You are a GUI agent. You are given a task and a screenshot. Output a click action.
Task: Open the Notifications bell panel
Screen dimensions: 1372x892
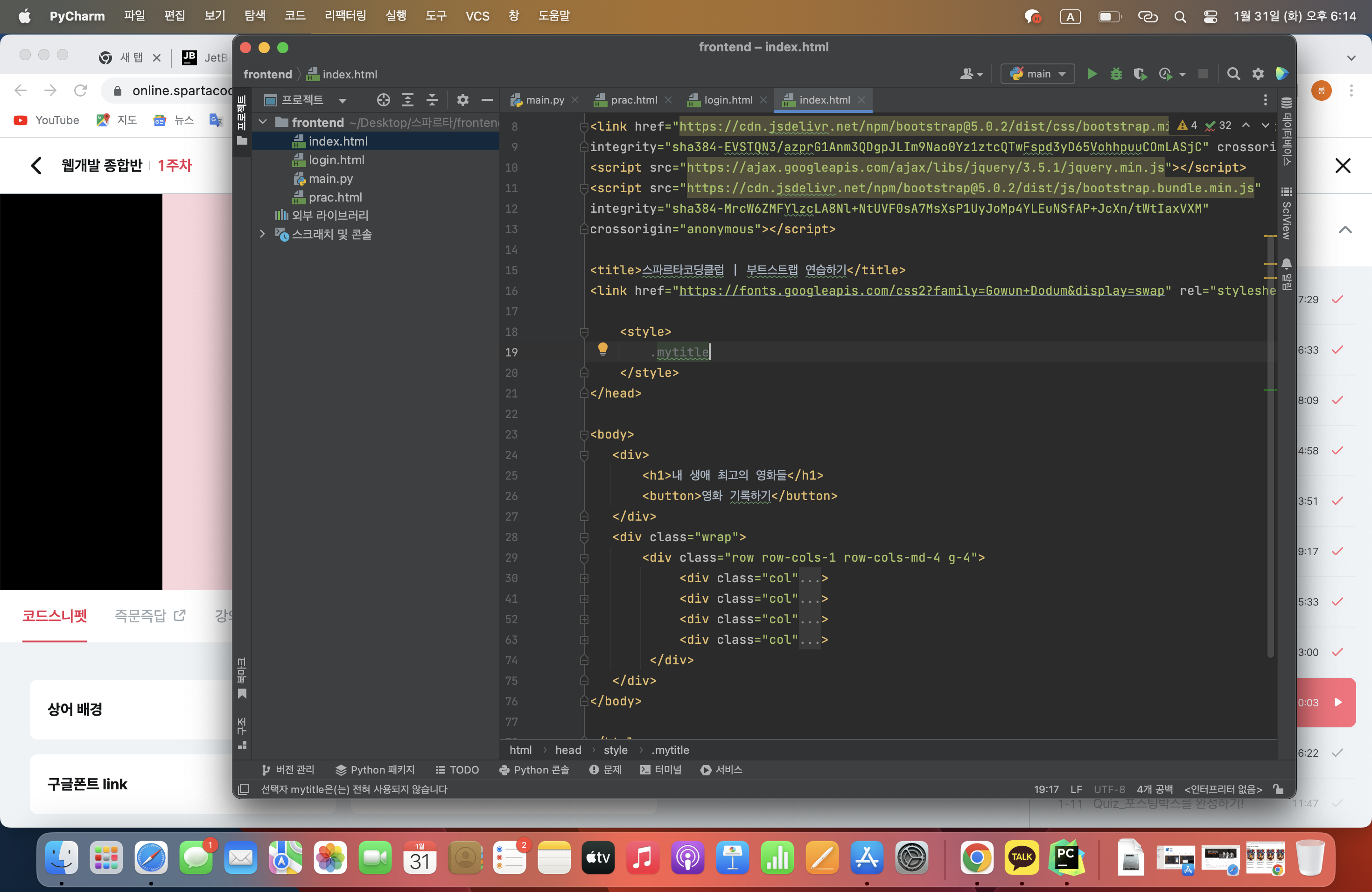[1286, 274]
